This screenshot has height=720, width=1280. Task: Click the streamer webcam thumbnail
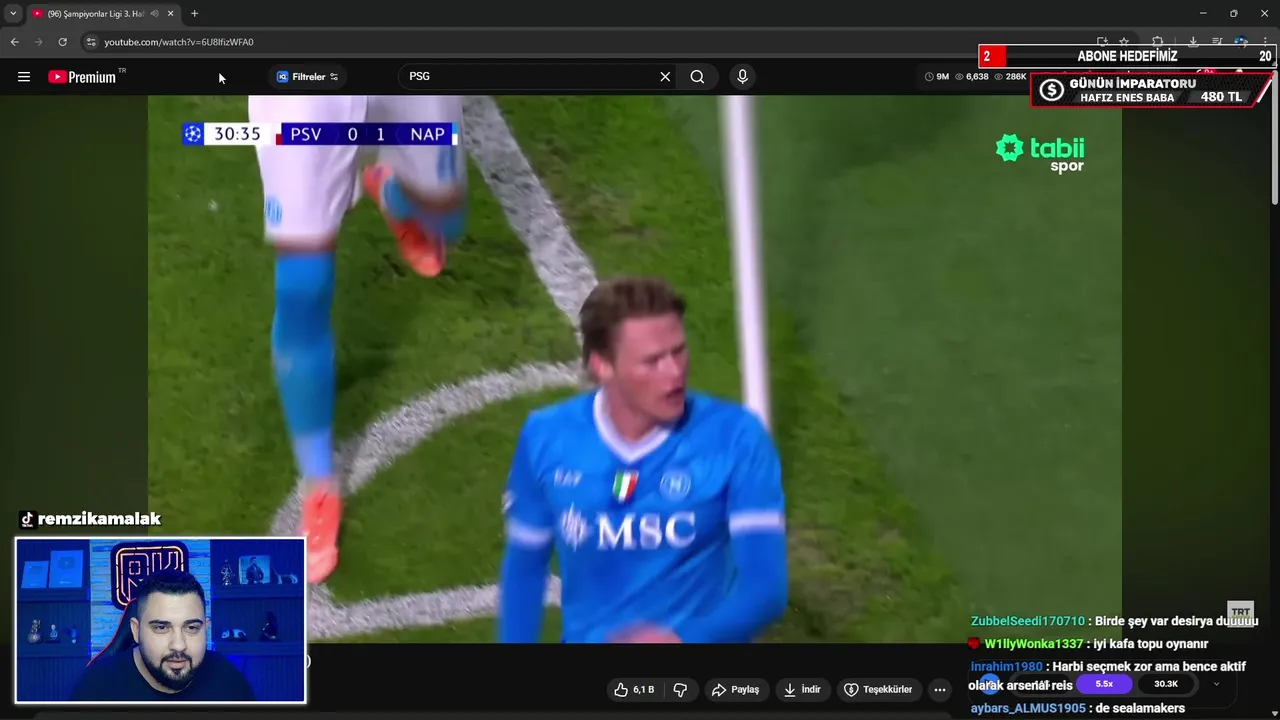160,620
